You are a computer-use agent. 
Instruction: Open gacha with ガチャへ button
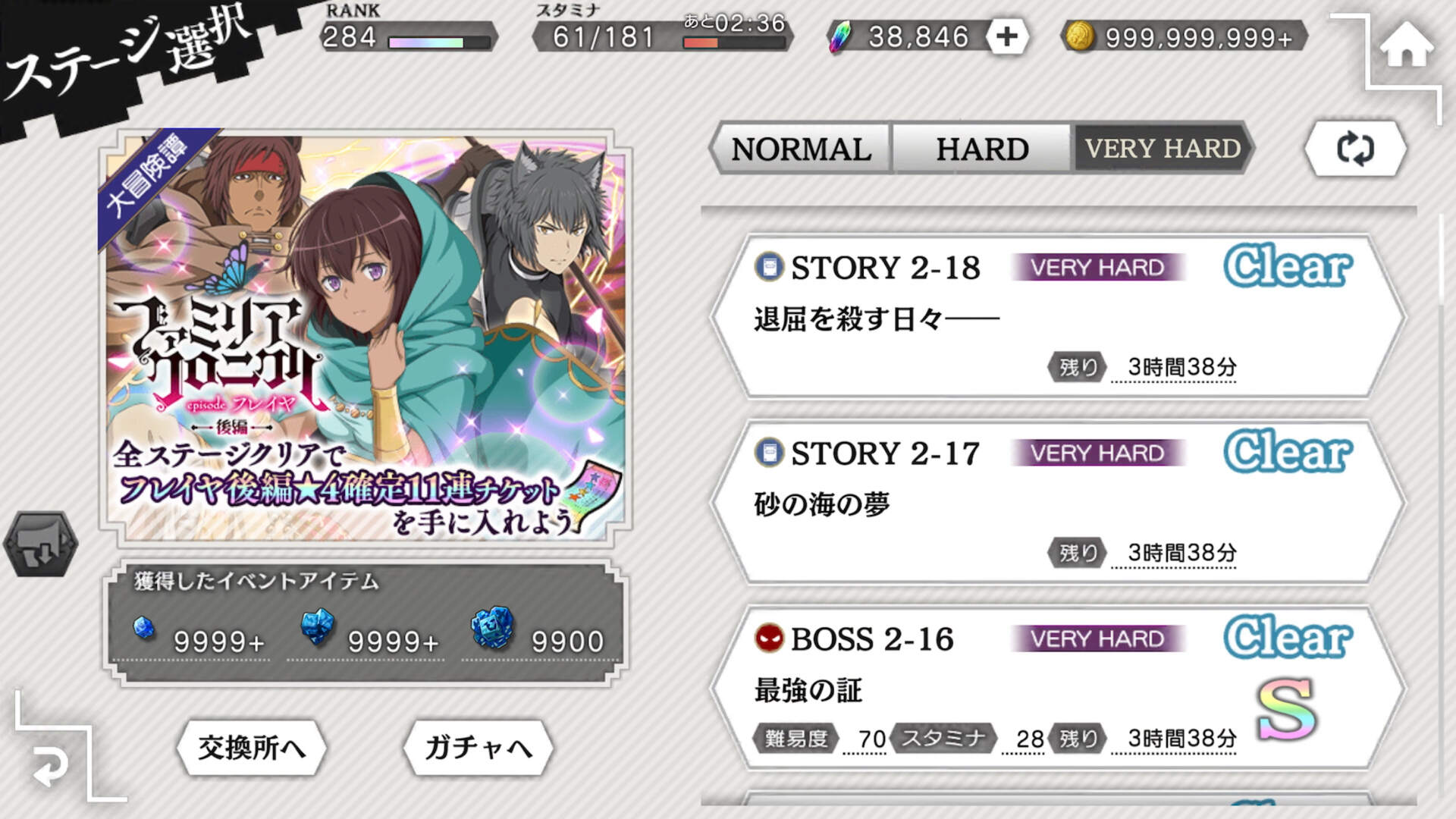tap(478, 748)
